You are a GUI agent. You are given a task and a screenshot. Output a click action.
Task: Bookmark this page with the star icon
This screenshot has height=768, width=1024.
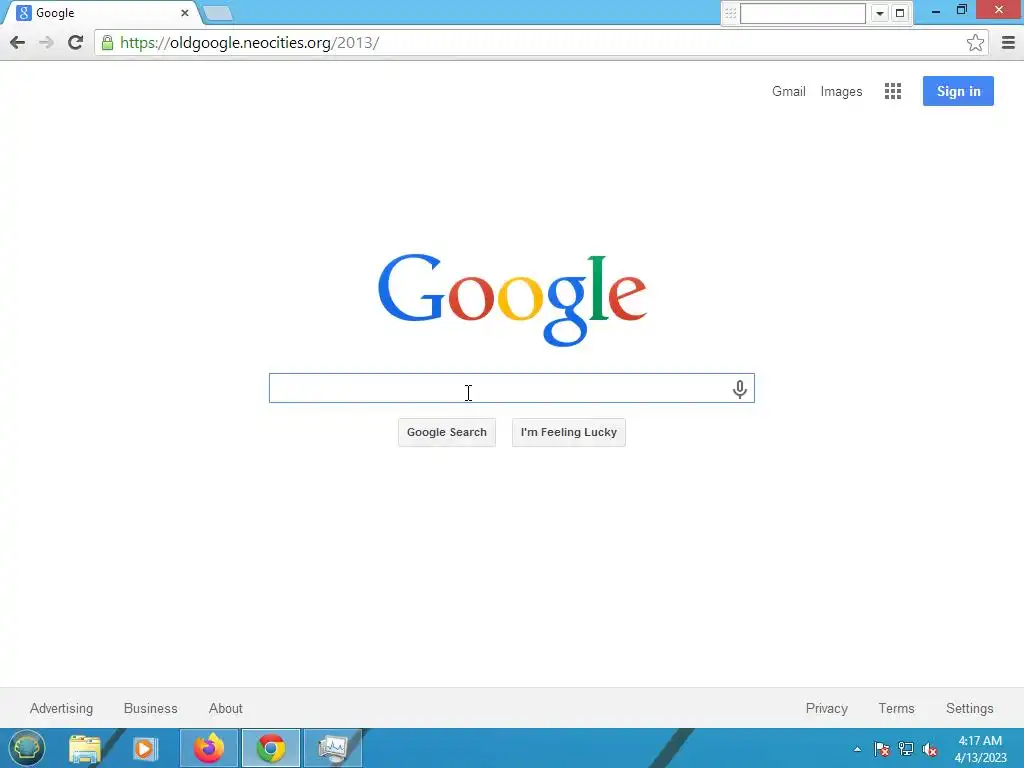[975, 43]
